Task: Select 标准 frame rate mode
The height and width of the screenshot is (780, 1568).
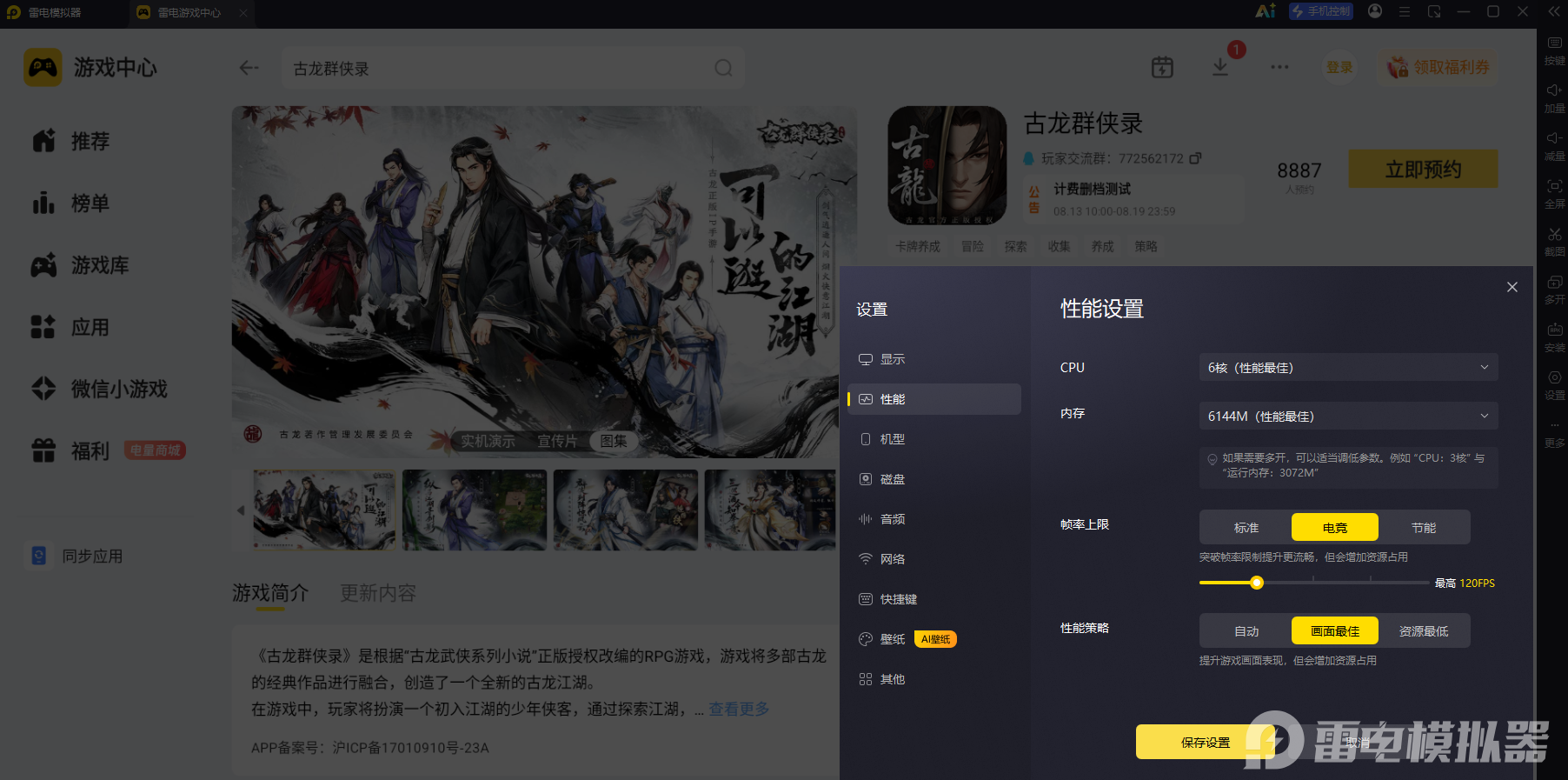Action: [1246, 528]
